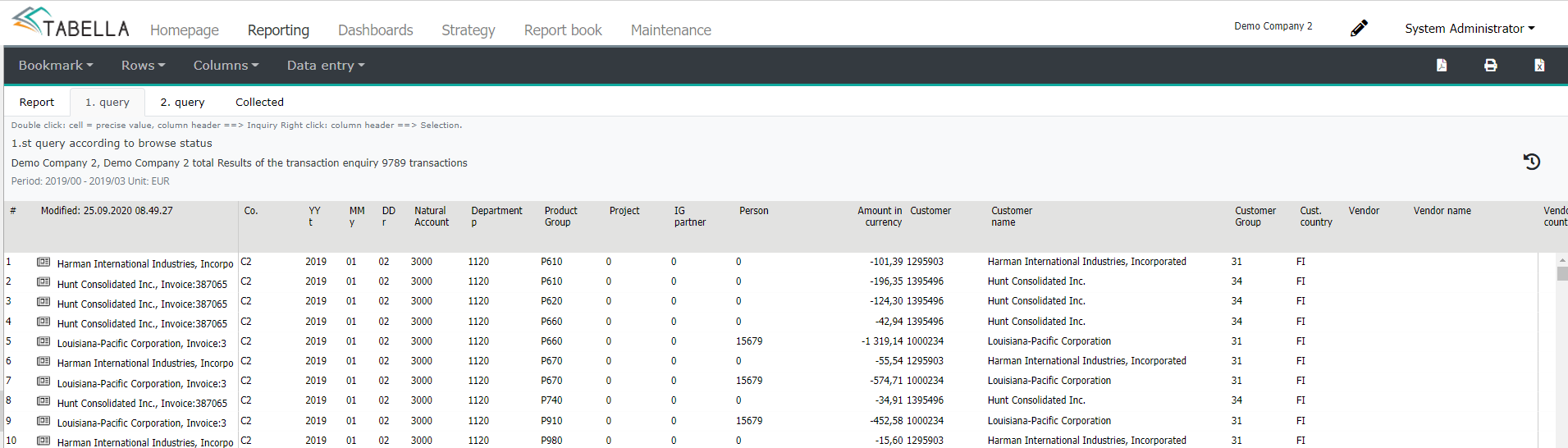
Task: Click the pencil edit icon
Action: 1359,28
